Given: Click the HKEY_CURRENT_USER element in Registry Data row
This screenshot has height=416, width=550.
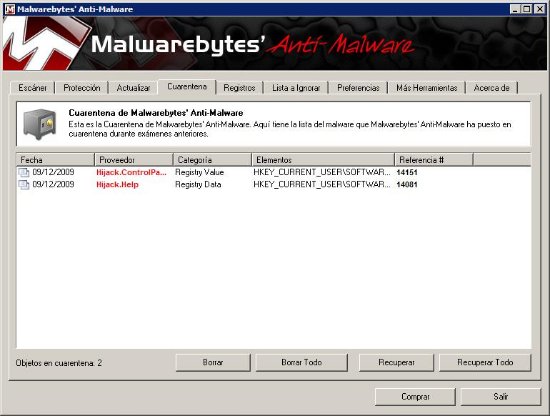Looking at the screenshot, I should [322, 184].
